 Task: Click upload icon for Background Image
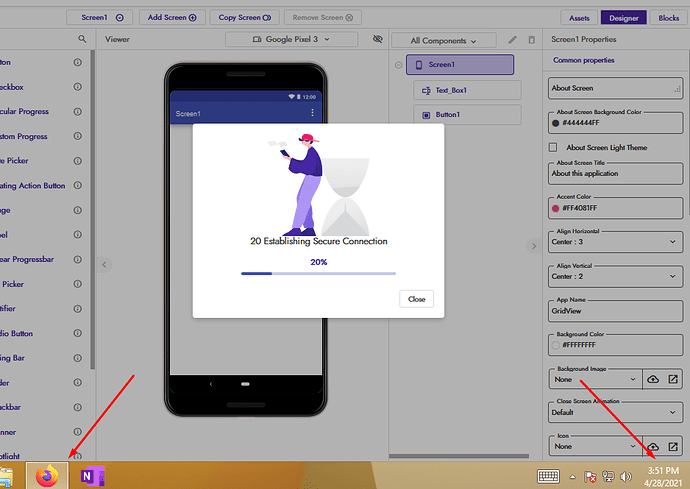[x=653, y=379]
